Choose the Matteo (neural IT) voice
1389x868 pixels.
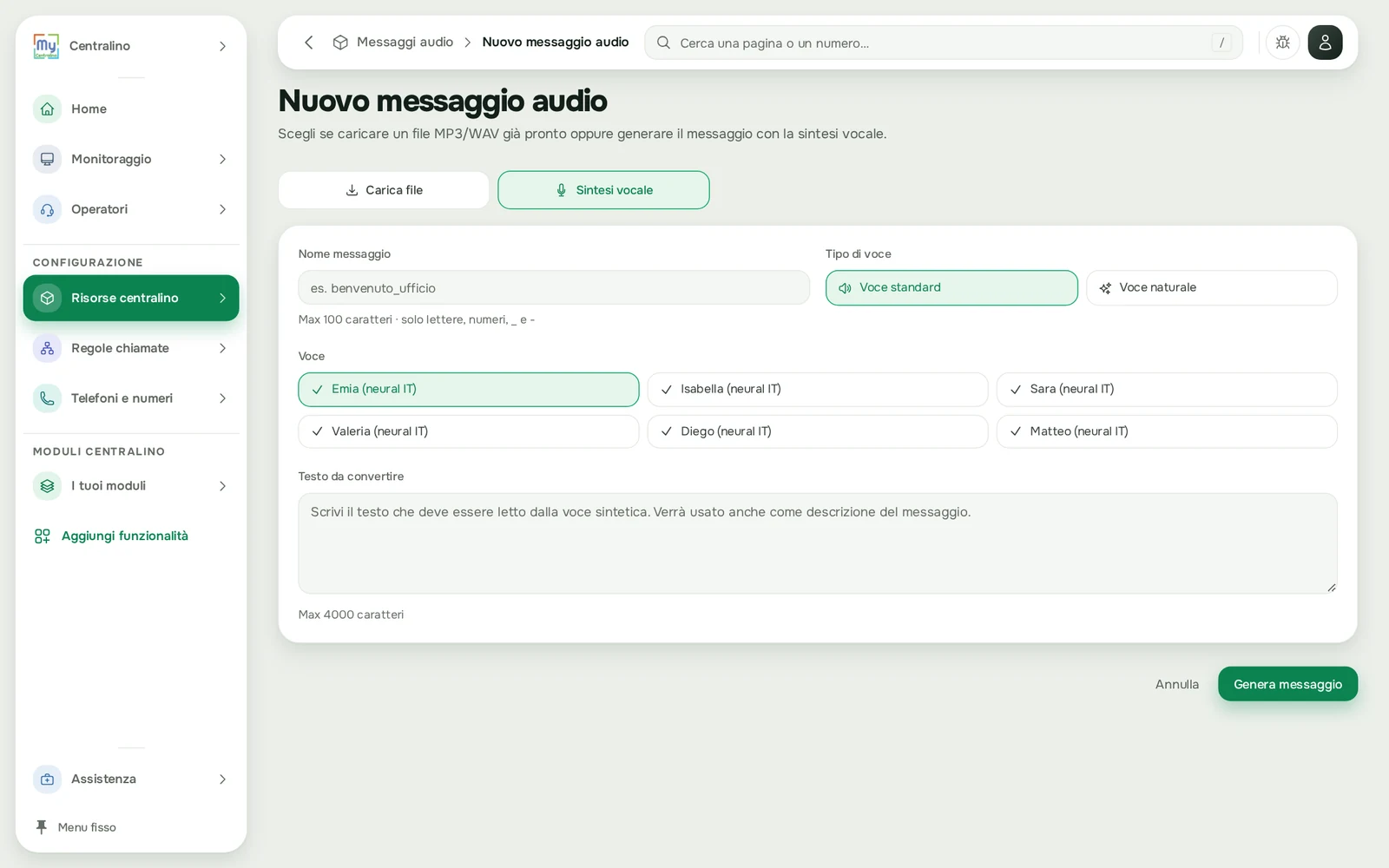[x=1167, y=431]
